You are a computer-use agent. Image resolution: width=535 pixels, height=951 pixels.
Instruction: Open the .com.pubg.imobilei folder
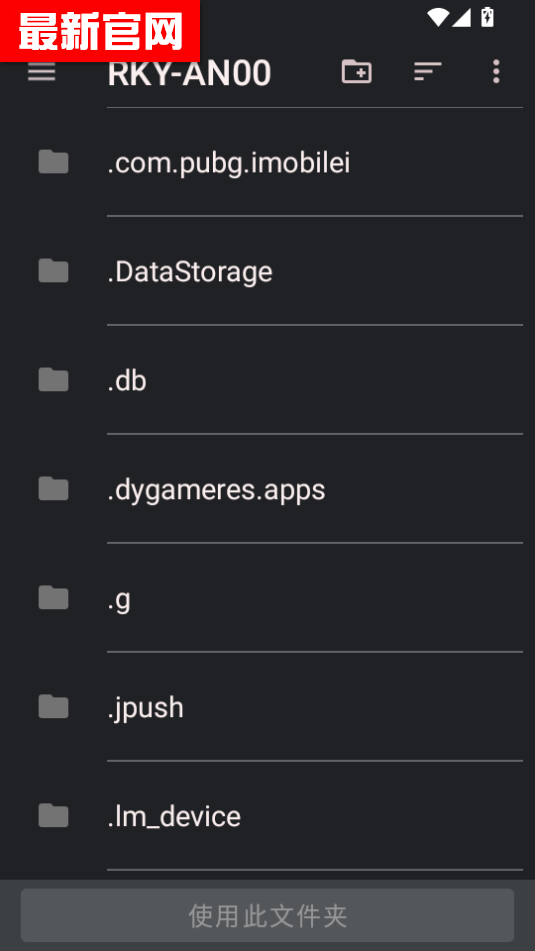click(x=268, y=162)
